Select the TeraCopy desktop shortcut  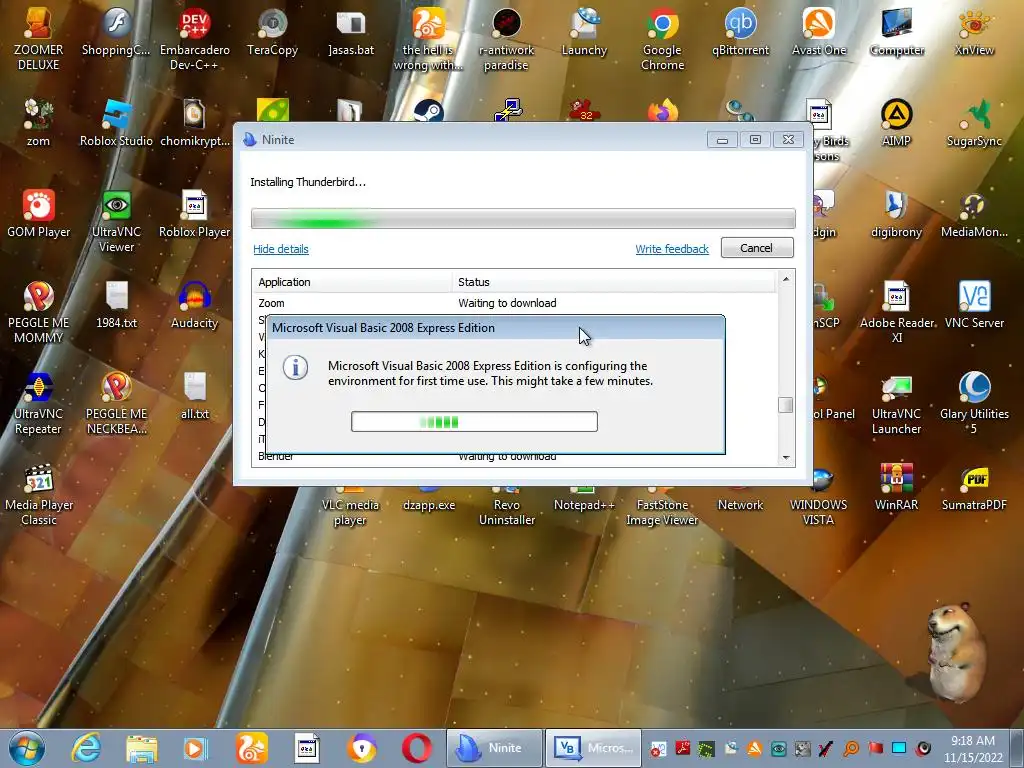(x=272, y=31)
